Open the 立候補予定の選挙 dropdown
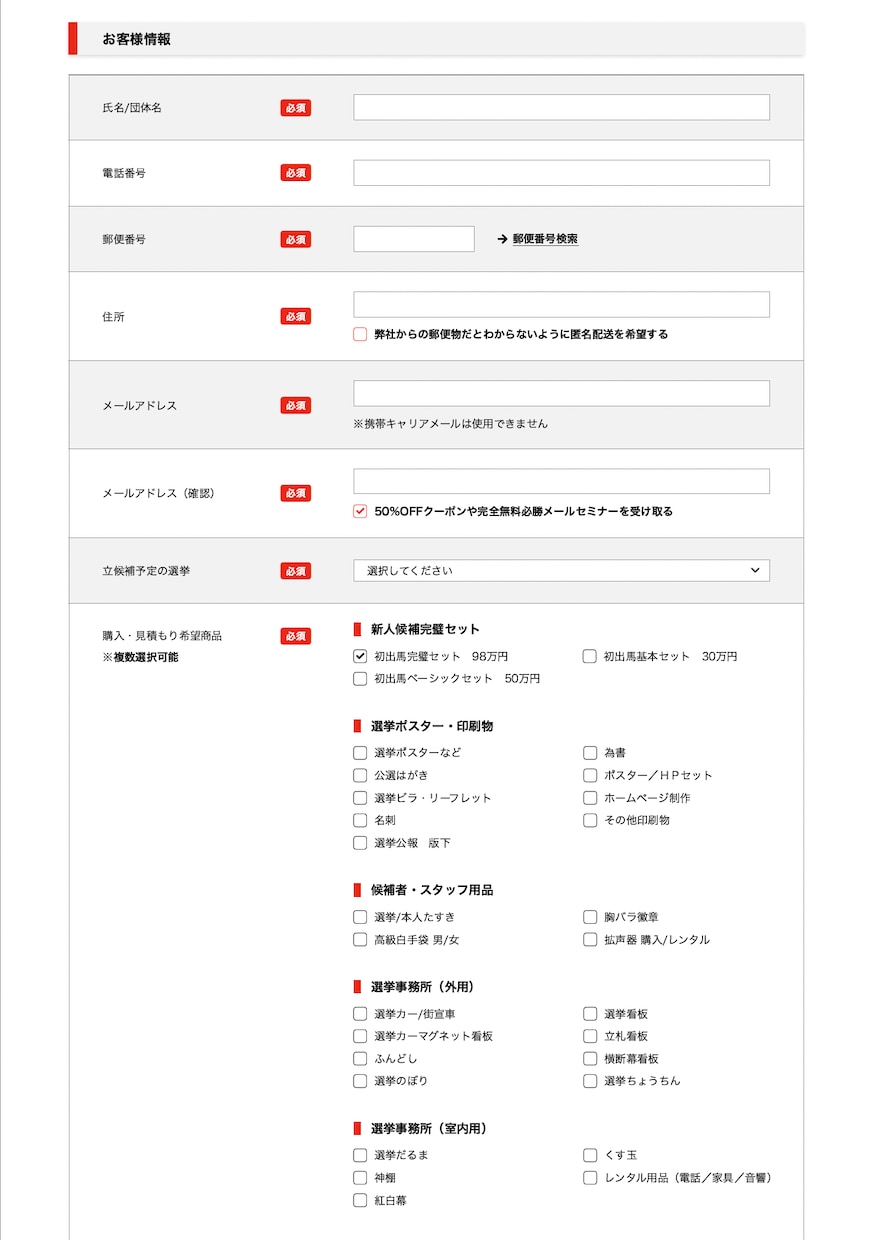This screenshot has width=869, height=1240. point(561,570)
